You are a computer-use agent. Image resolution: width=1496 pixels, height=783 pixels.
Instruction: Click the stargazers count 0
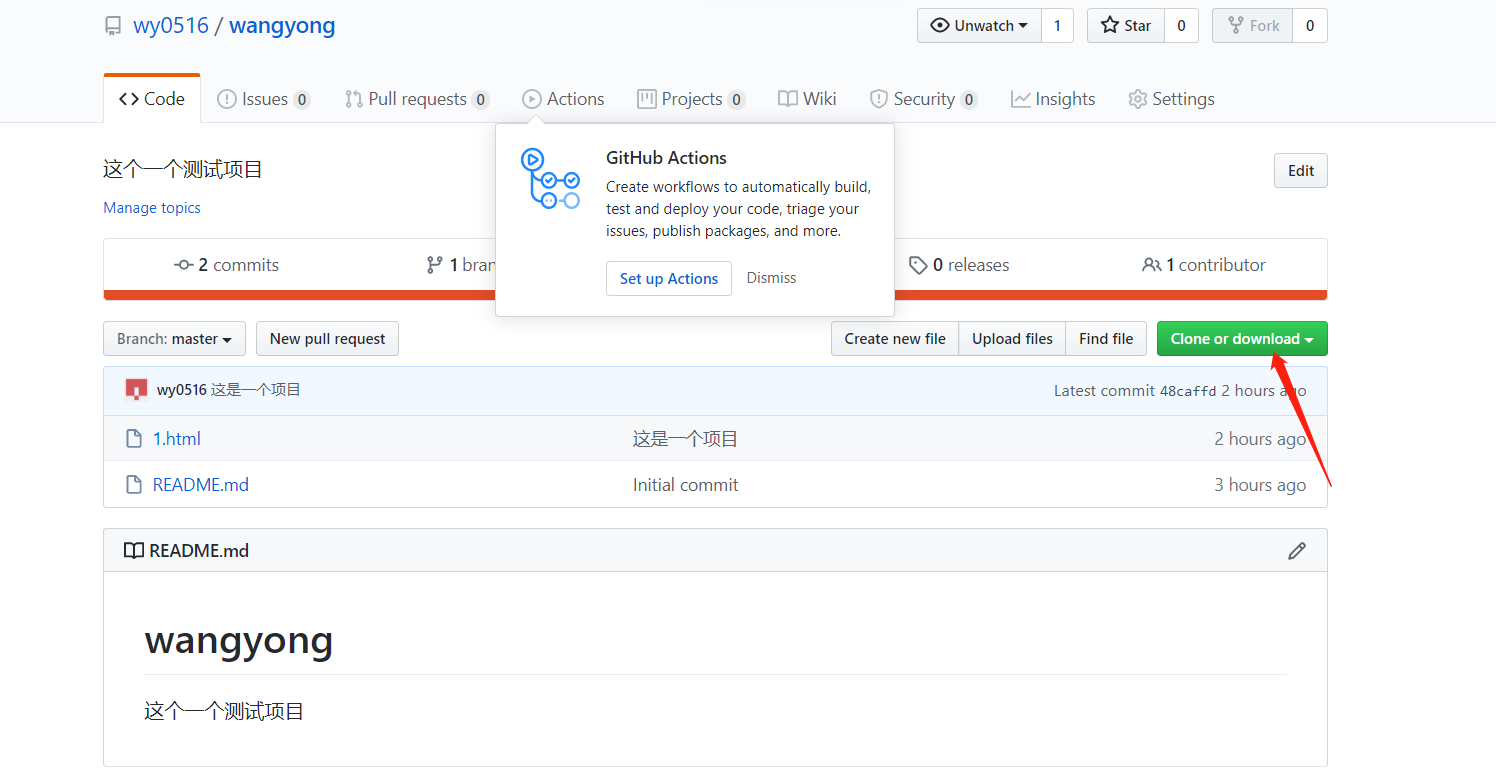[x=1181, y=26]
